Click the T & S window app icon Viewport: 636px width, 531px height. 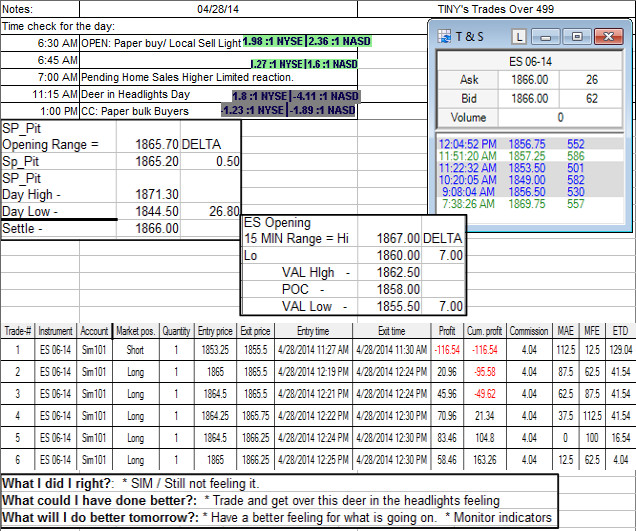pyautogui.click(x=444, y=37)
